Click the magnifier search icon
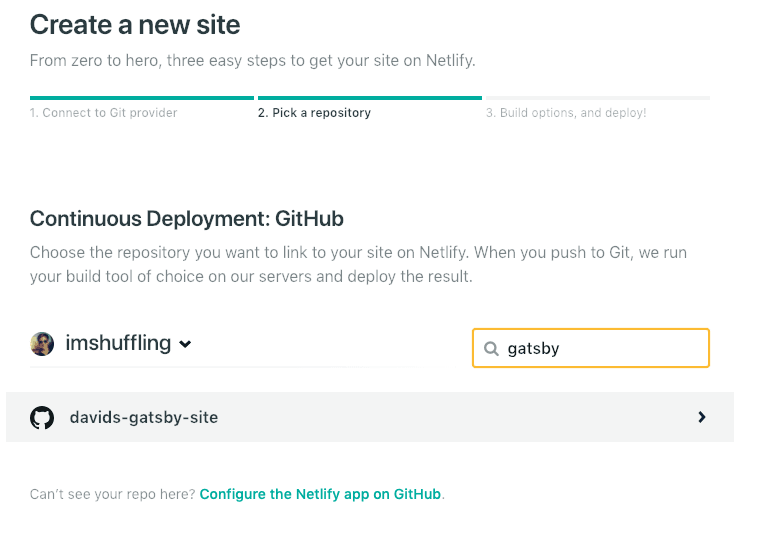774x540 pixels. [491, 348]
